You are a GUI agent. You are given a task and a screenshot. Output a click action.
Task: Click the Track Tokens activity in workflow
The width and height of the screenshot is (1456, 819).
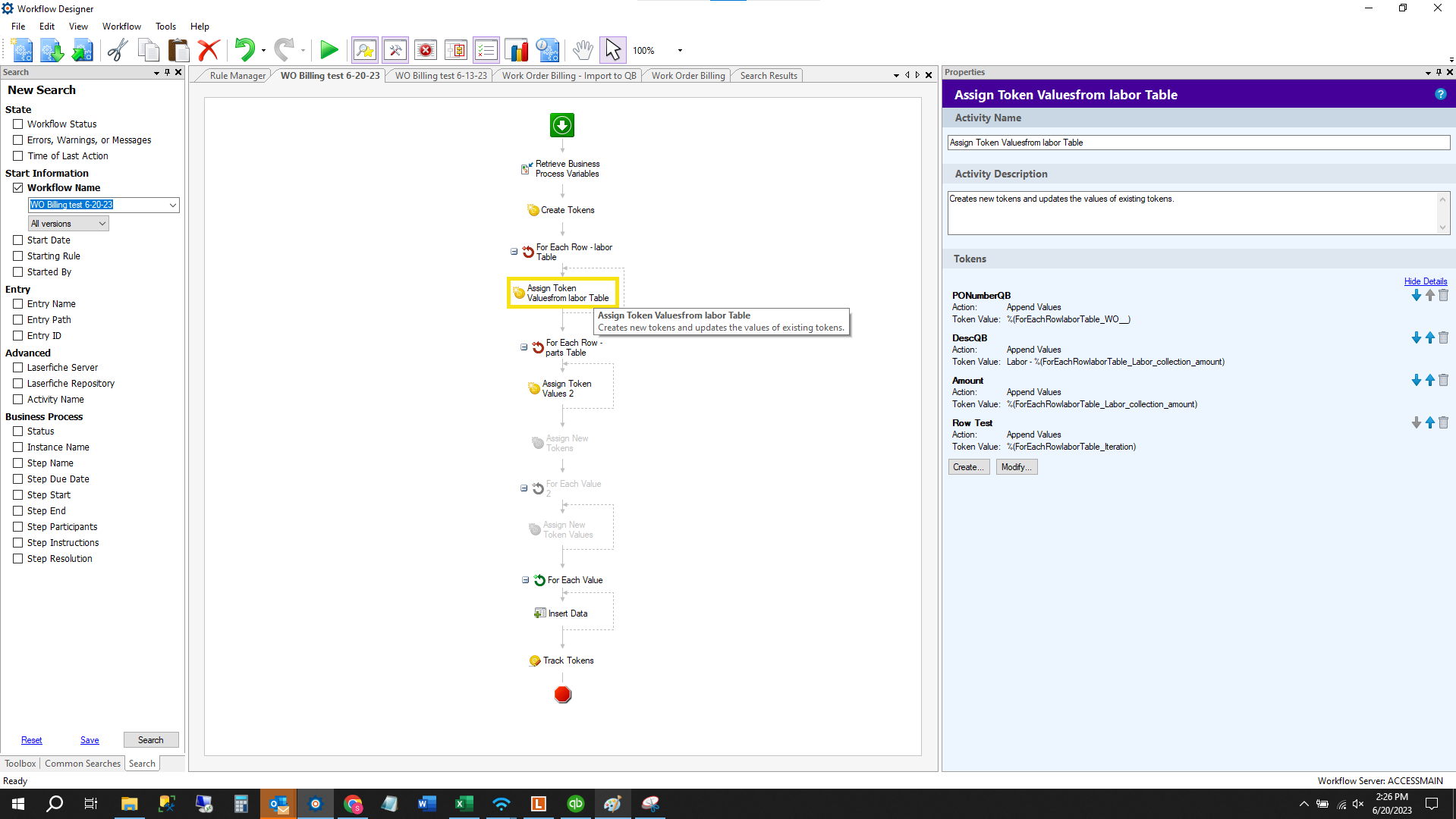[568, 661]
